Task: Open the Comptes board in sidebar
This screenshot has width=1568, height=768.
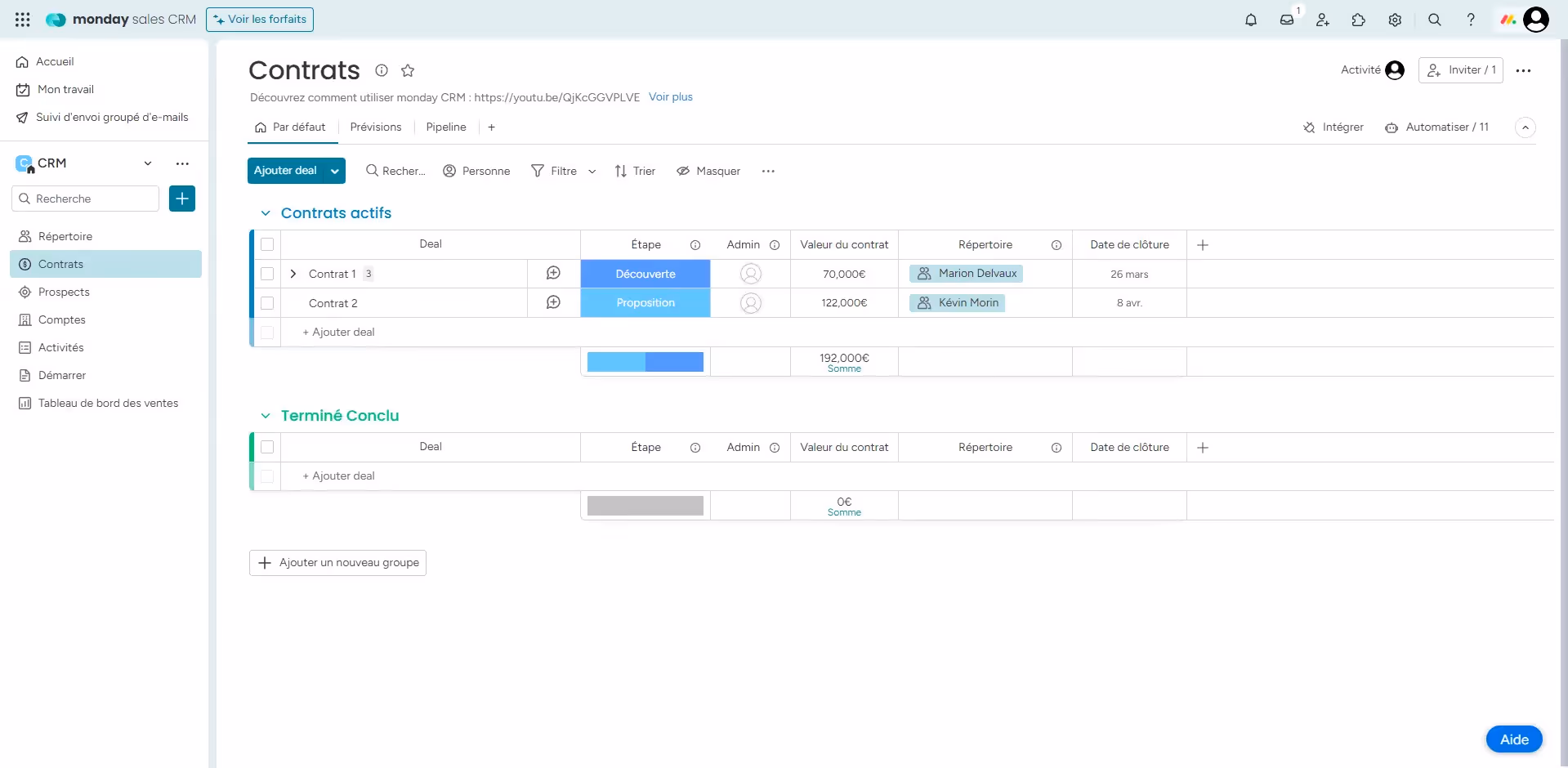Action: (61, 319)
